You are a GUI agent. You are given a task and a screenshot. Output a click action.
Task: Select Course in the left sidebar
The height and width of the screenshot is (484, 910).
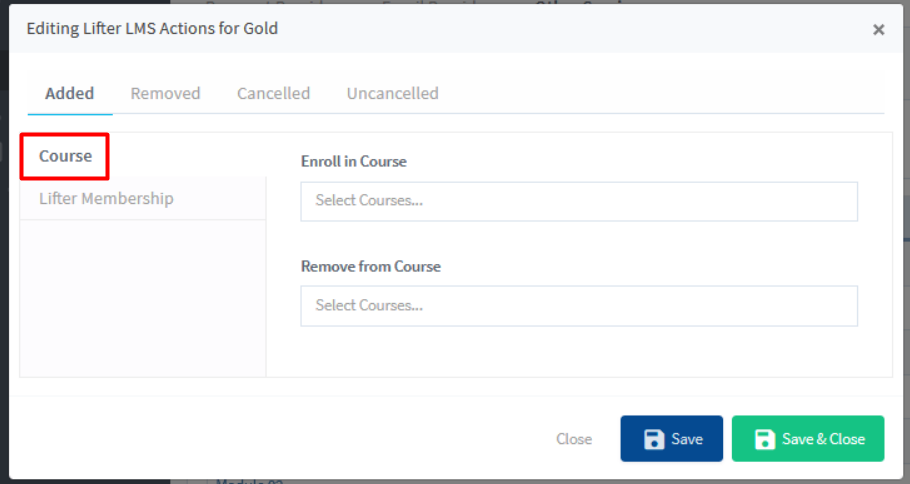pos(65,156)
